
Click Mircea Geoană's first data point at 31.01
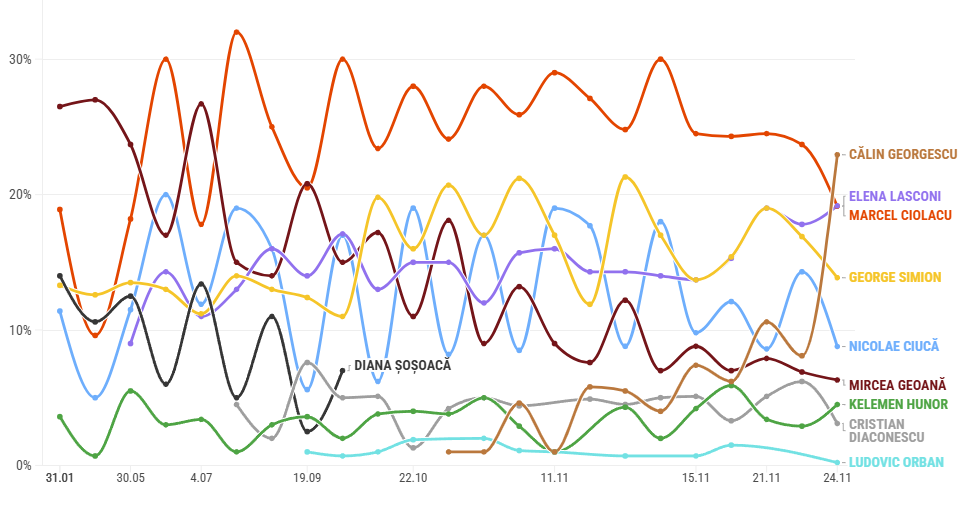click(60, 106)
